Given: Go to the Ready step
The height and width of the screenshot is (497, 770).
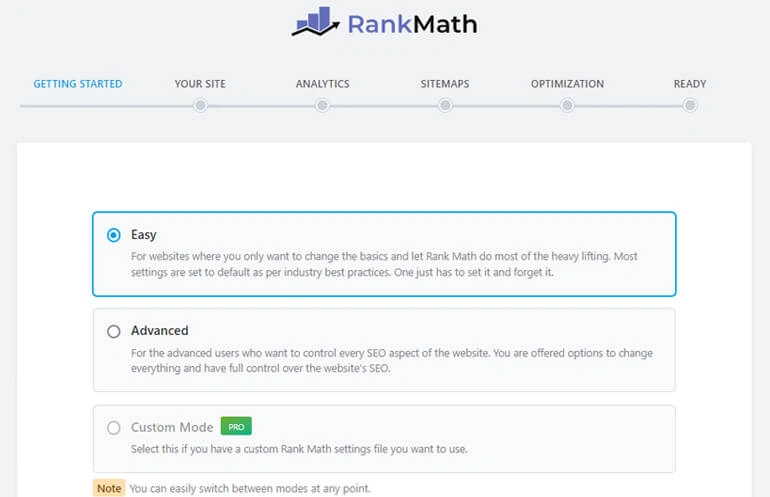Looking at the screenshot, I should 690,84.
